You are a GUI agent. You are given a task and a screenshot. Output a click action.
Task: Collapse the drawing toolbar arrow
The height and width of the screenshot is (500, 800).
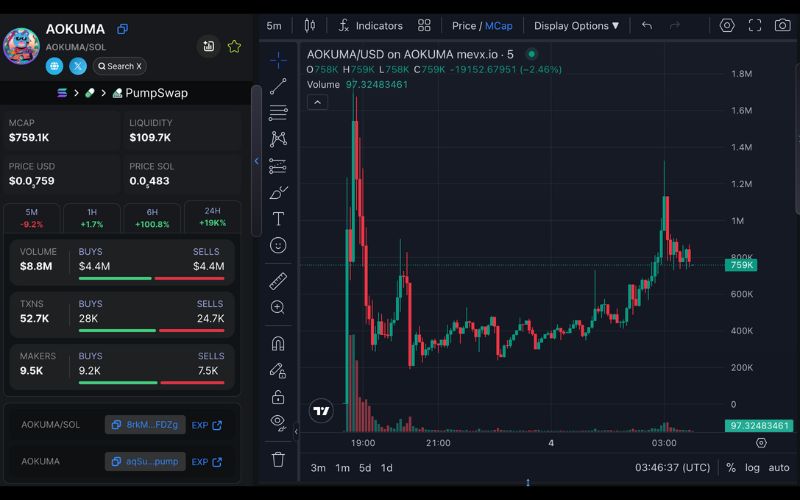coord(296,432)
